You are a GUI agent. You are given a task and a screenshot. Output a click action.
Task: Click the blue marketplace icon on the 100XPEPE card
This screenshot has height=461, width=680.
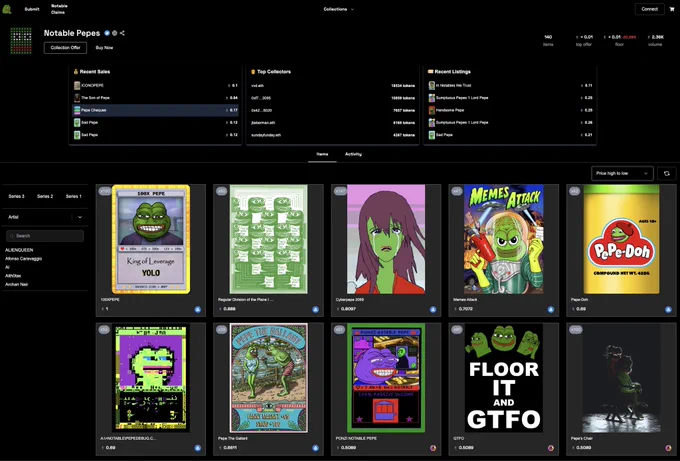coord(198,310)
